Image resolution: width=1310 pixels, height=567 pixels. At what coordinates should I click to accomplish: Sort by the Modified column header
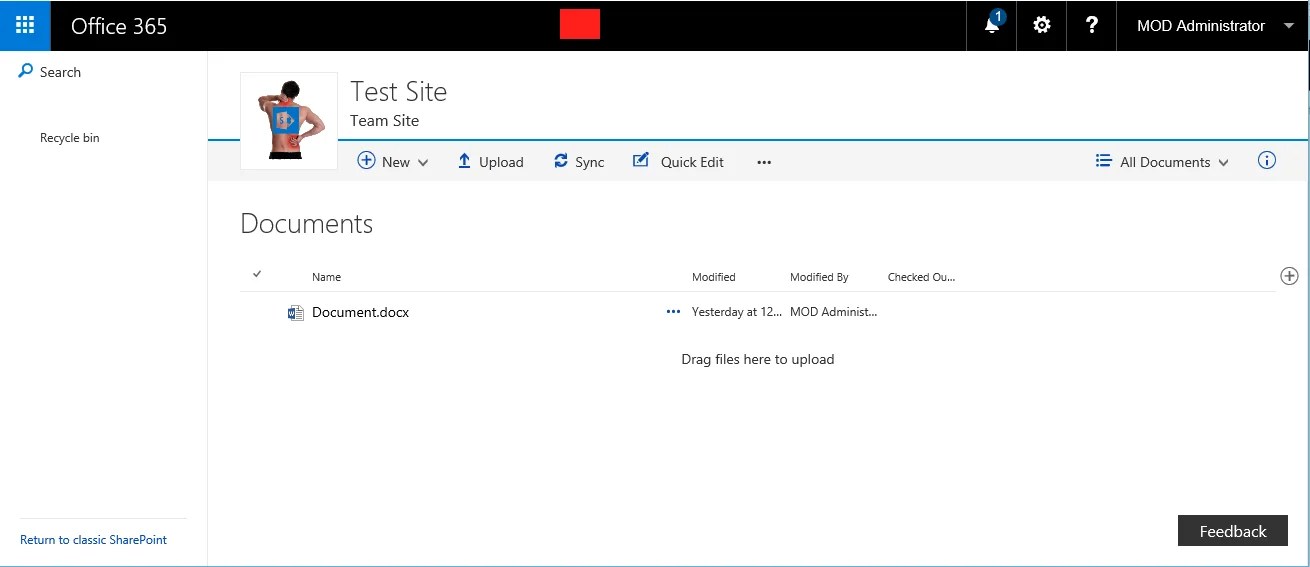[714, 277]
